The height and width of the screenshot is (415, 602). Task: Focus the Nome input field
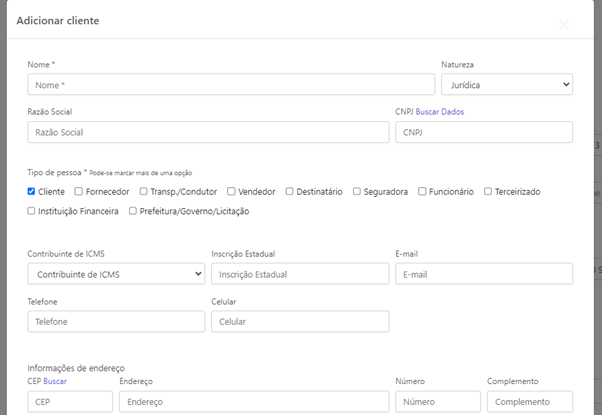click(x=231, y=85)
